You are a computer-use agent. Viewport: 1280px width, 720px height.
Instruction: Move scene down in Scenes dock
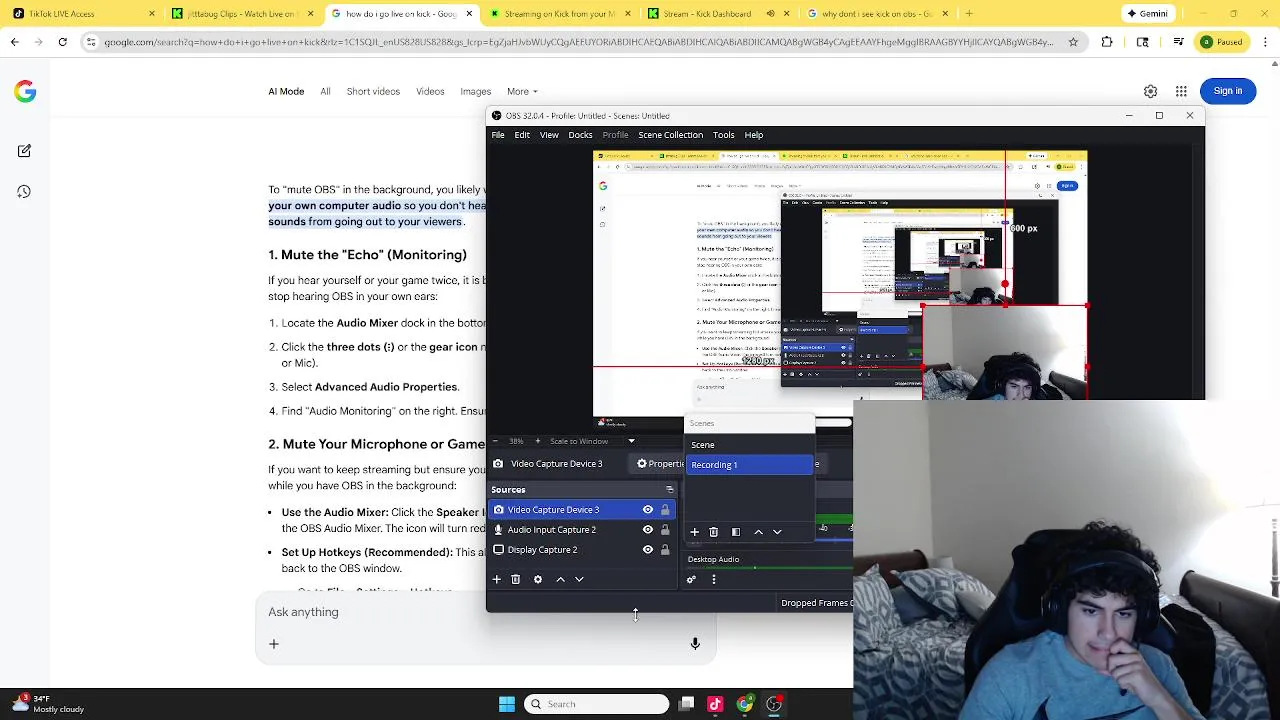pyautogui.click(x=777, y=532)
